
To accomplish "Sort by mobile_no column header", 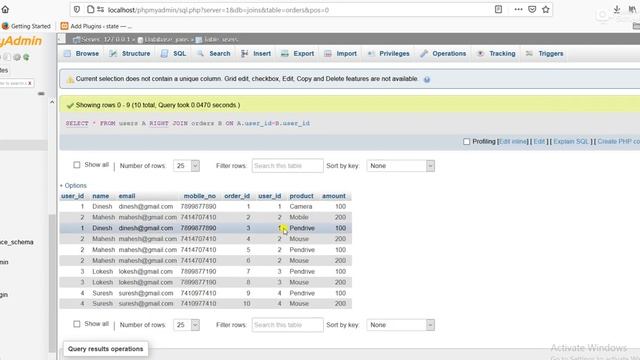I will tap(200, 196).
